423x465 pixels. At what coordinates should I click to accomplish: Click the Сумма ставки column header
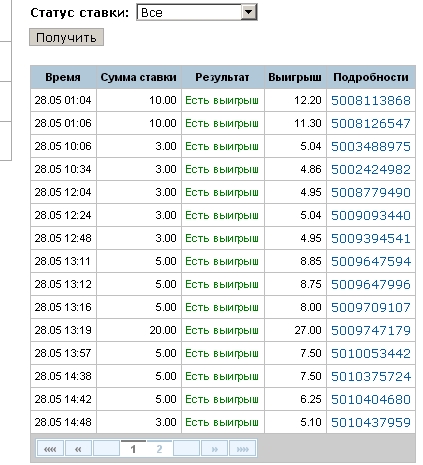coord(139,77)
